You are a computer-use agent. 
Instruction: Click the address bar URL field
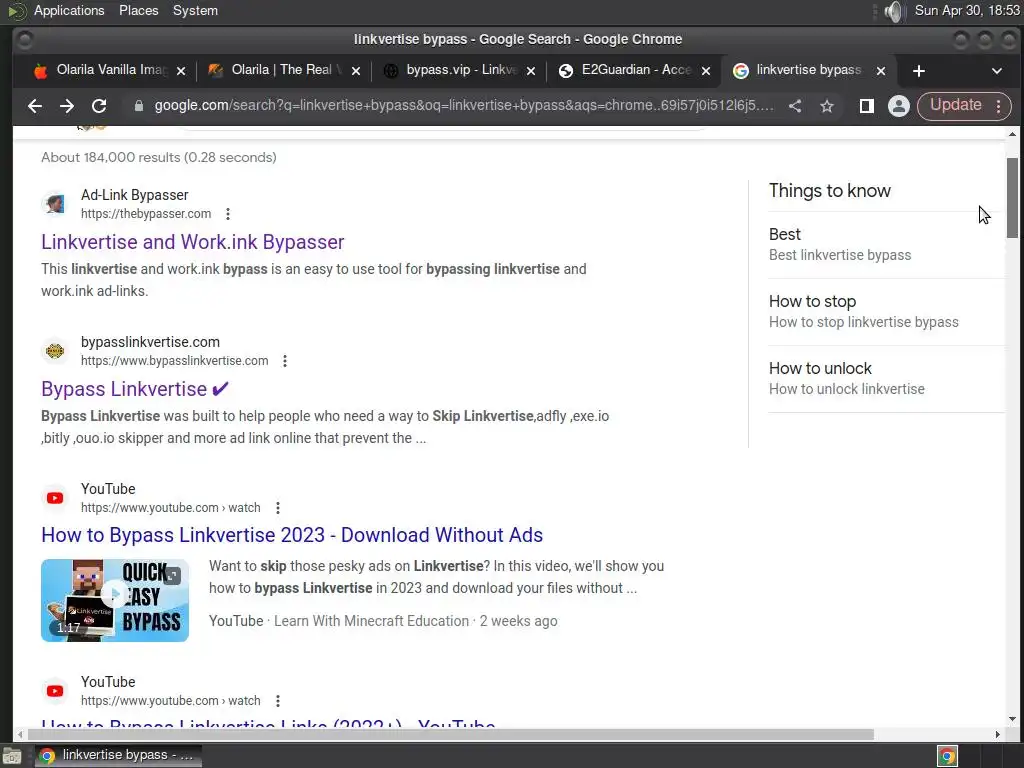464,105
